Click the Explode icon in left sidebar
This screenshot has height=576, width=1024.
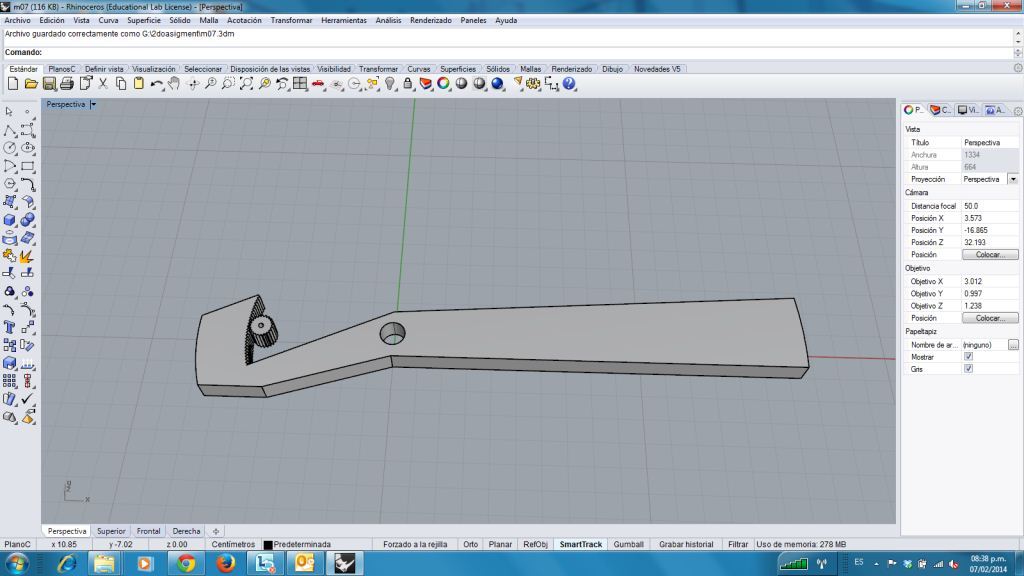[x=26, y=256]
